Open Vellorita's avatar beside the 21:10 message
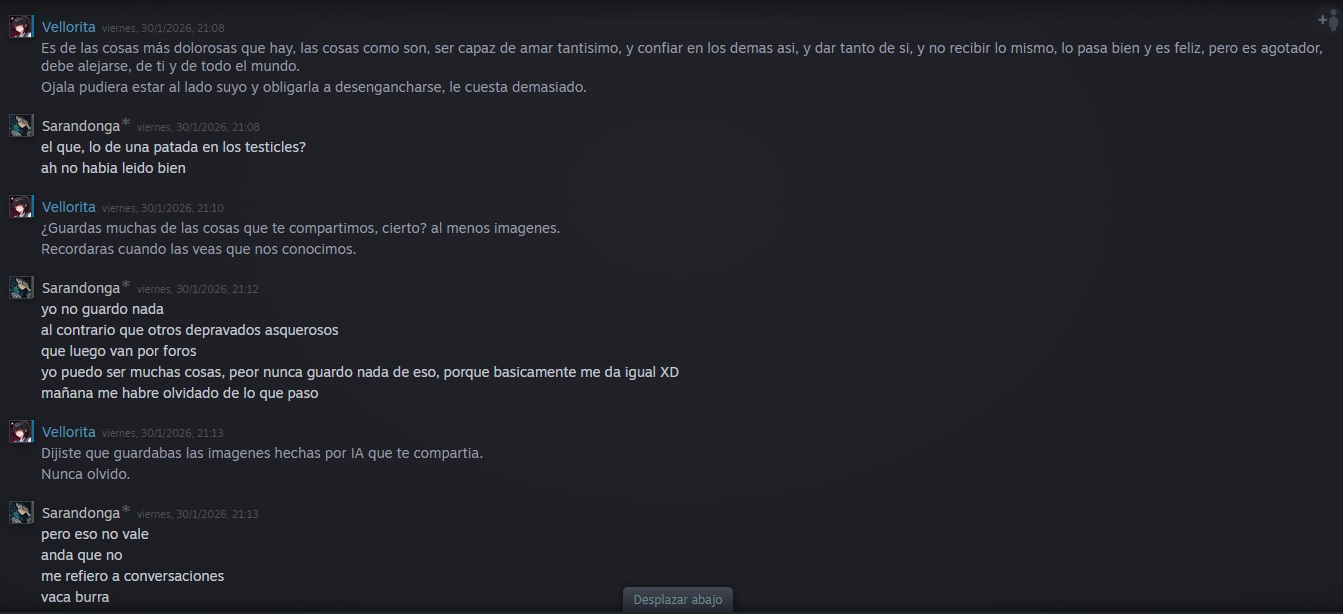The image size is (1343, 614). [21, 207]
